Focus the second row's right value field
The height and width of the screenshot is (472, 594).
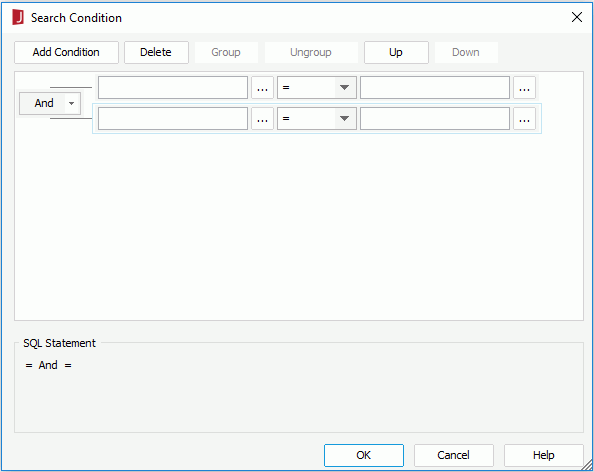pyautogui.click(x=435, y=119)
